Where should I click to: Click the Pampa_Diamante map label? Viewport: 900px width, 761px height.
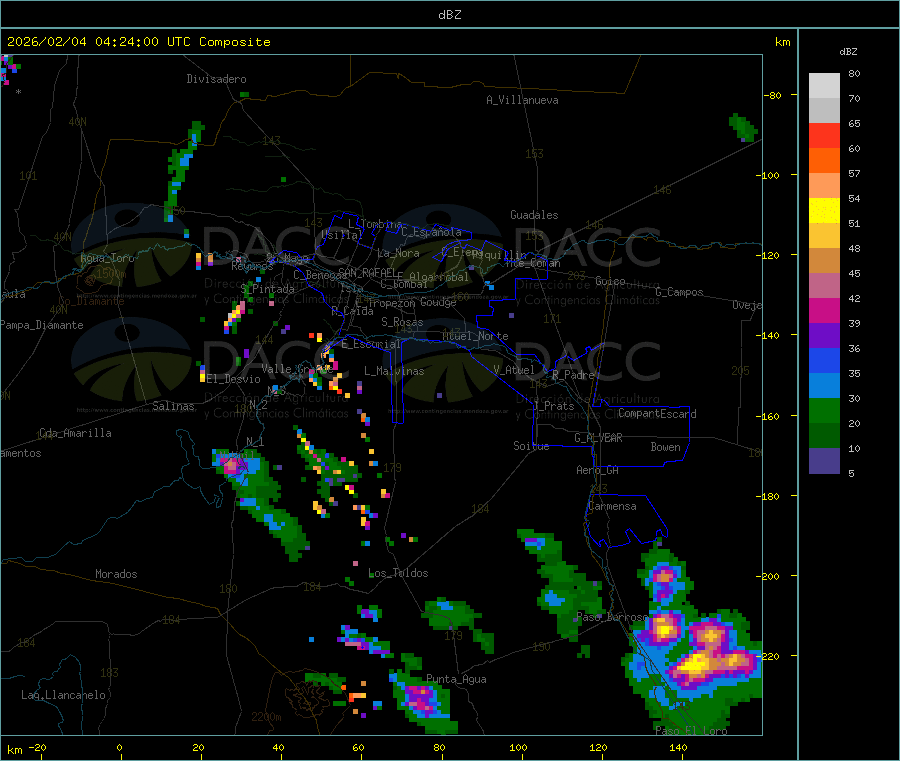42,325
